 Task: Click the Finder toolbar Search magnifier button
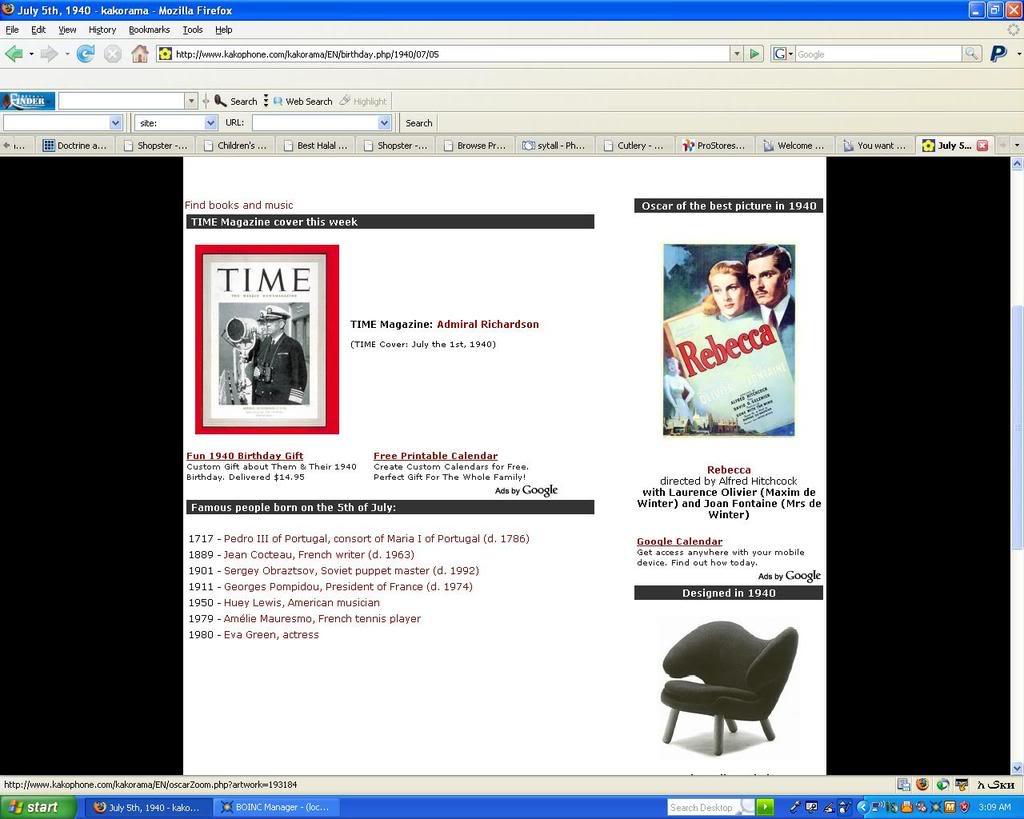tap(236, 101)
